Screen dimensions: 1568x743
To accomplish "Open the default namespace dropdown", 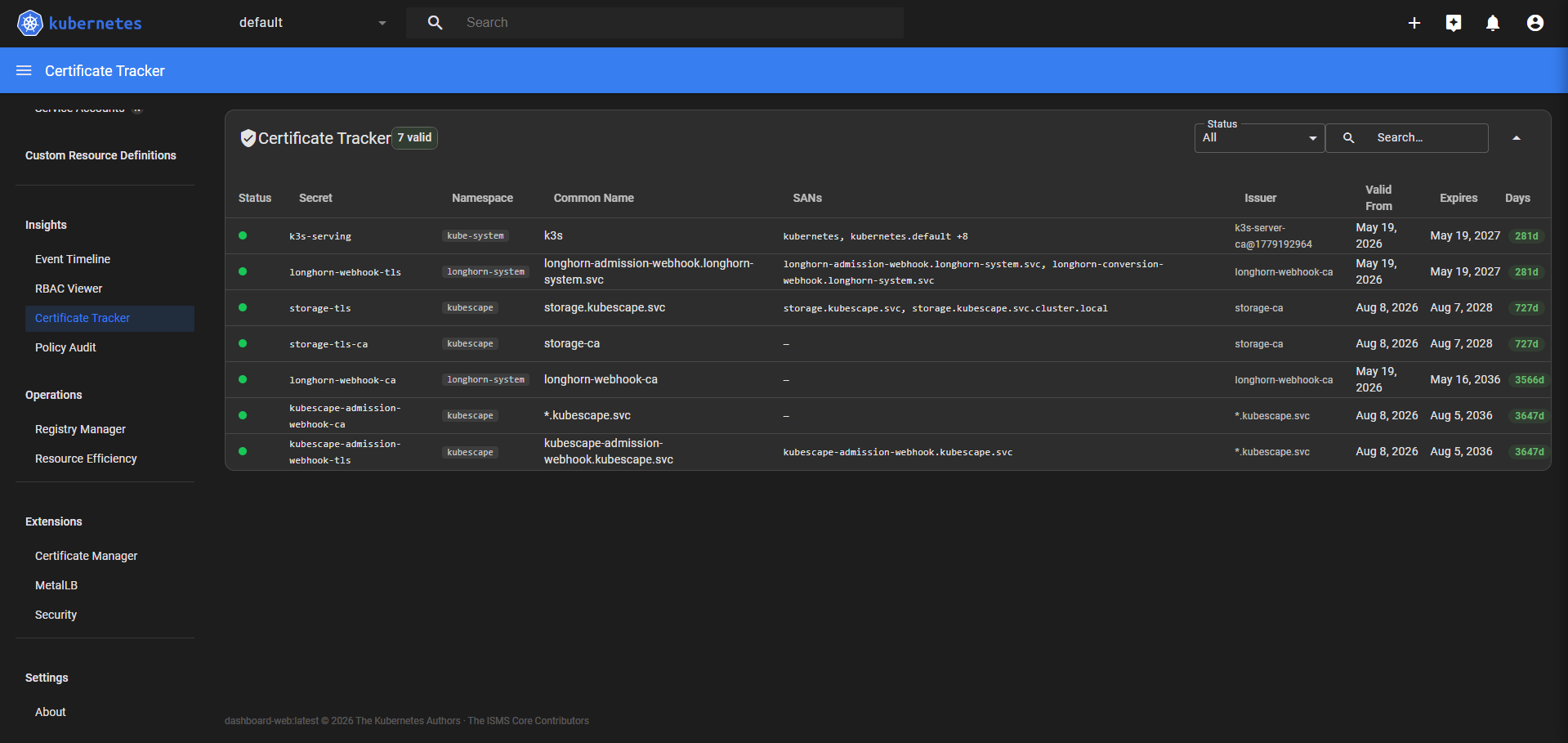I will point(312,23).
